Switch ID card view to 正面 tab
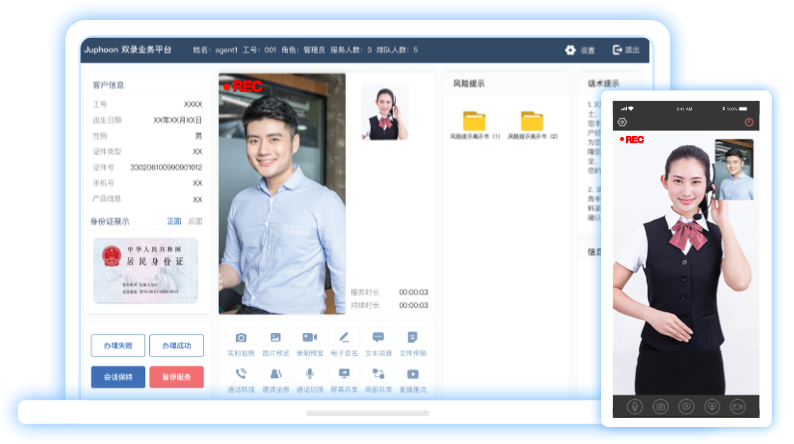This screenshot has width=794, height=444. (x=174, y=221)
